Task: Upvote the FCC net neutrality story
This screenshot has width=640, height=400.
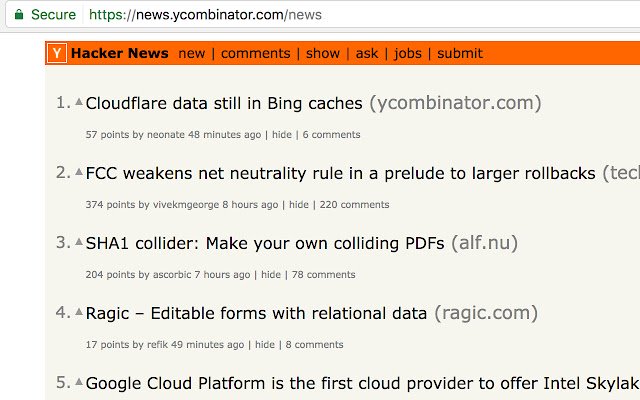Action: pos(79,171)
